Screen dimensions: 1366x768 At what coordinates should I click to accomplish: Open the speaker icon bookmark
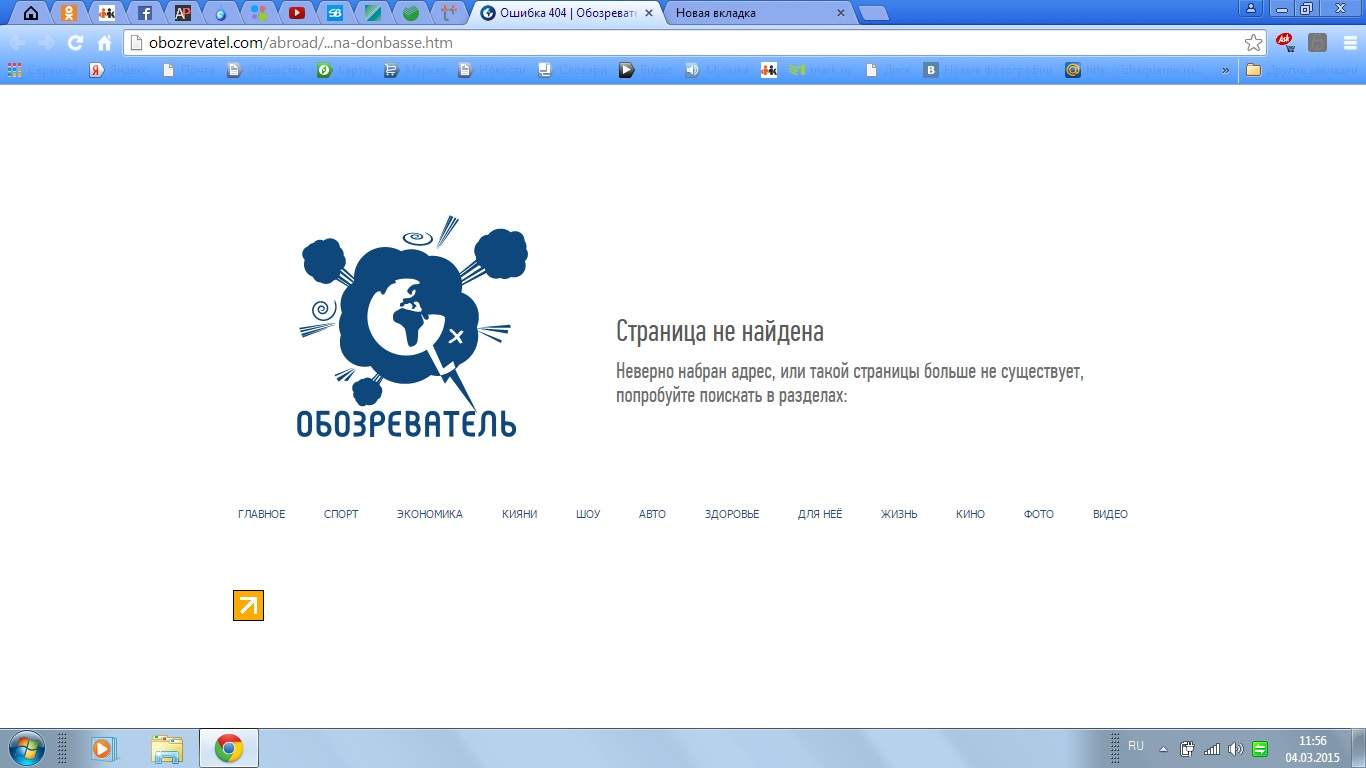pyautogui.click(x=692, y=70)
